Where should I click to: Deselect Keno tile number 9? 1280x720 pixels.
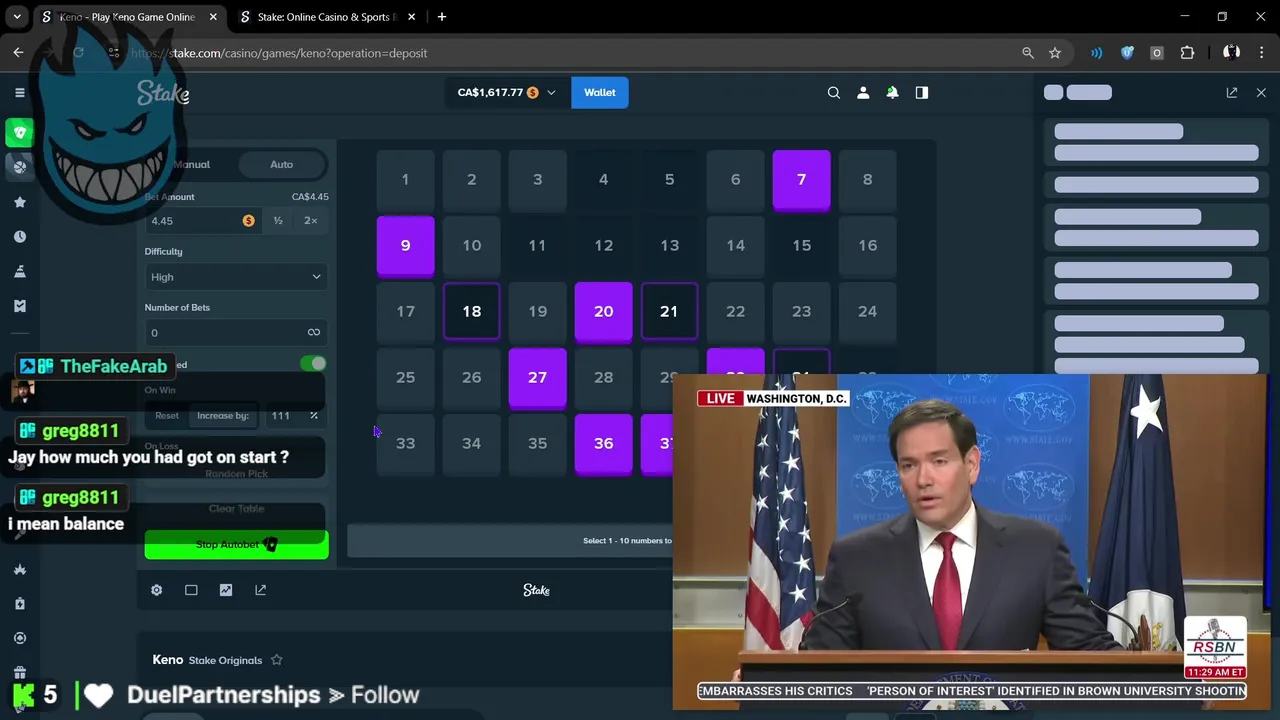(x=405, y=246)
